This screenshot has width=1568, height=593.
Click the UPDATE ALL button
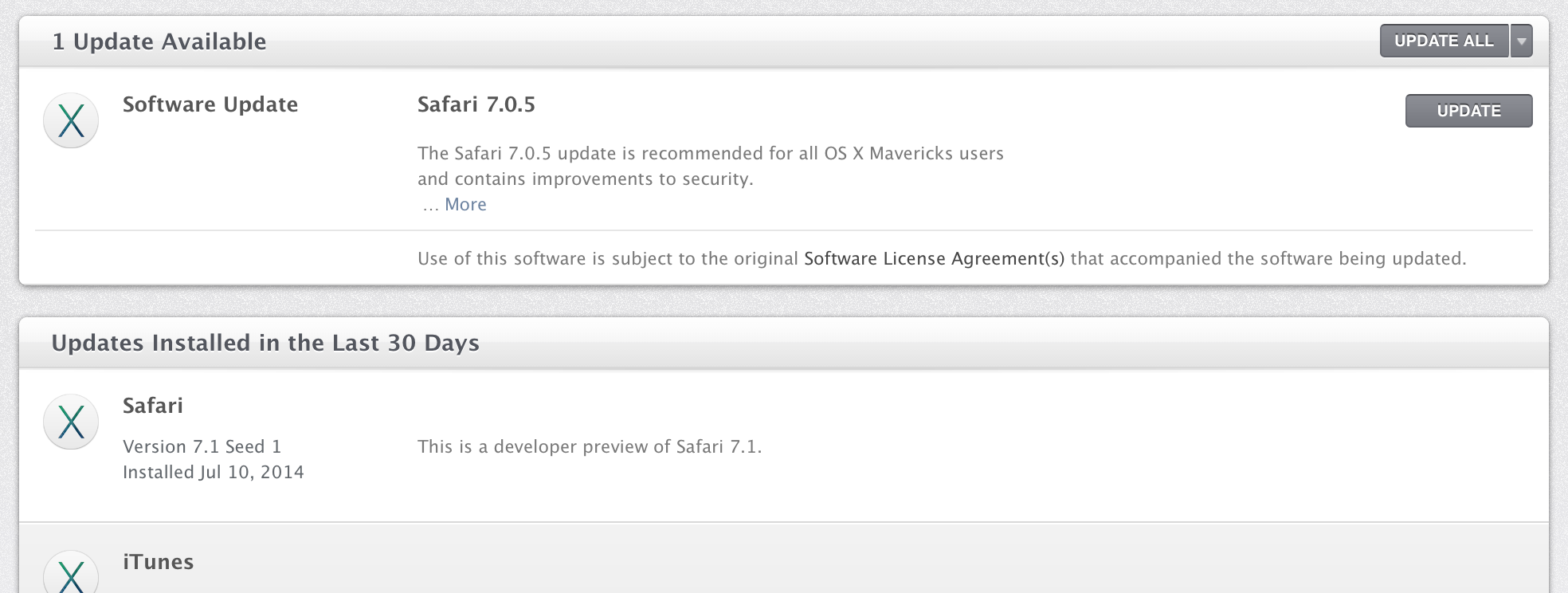coord(1444,41)
